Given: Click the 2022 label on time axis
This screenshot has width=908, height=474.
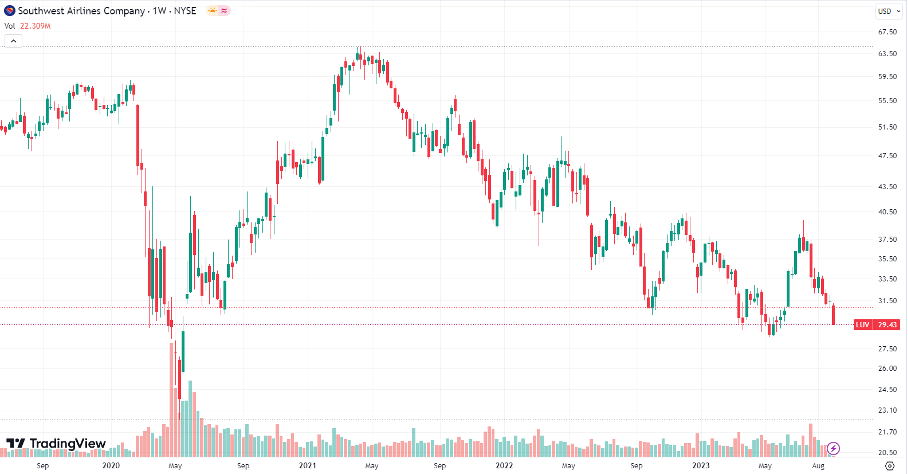Looking at the screenshot, I should (x=503, y=465).
